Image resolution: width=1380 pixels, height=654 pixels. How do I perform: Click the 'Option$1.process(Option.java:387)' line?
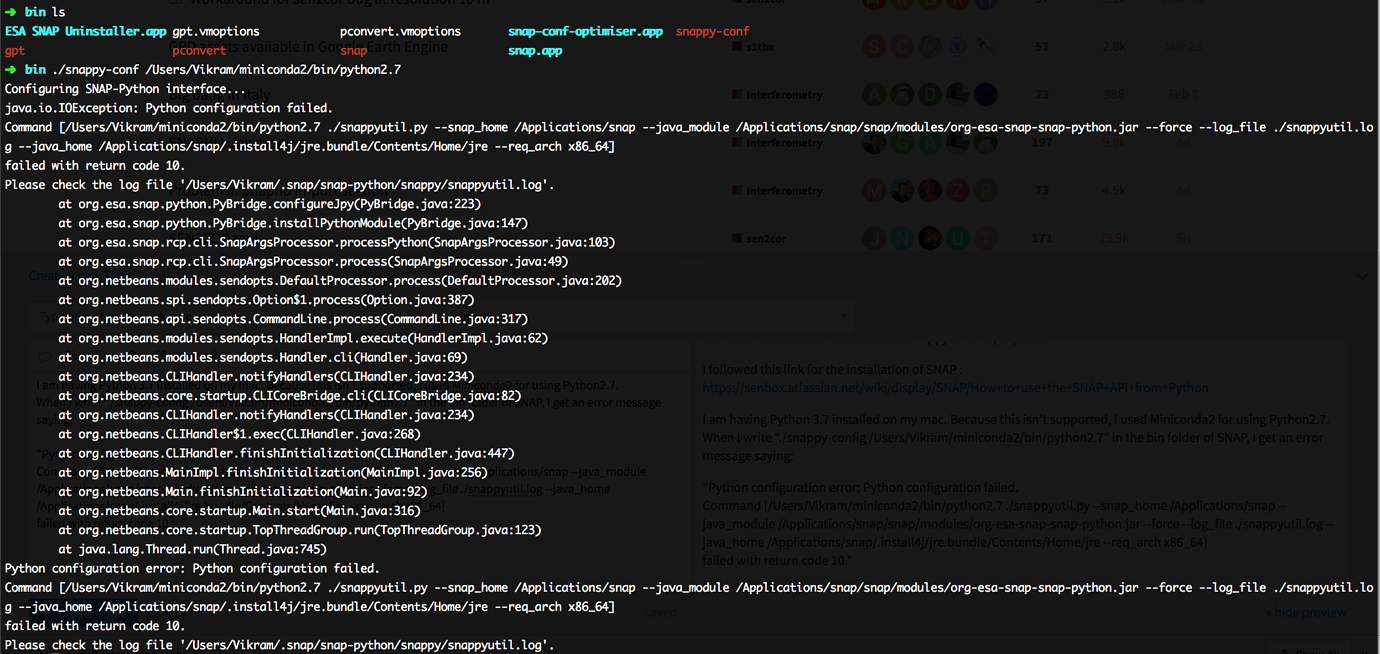pos(266,300)
